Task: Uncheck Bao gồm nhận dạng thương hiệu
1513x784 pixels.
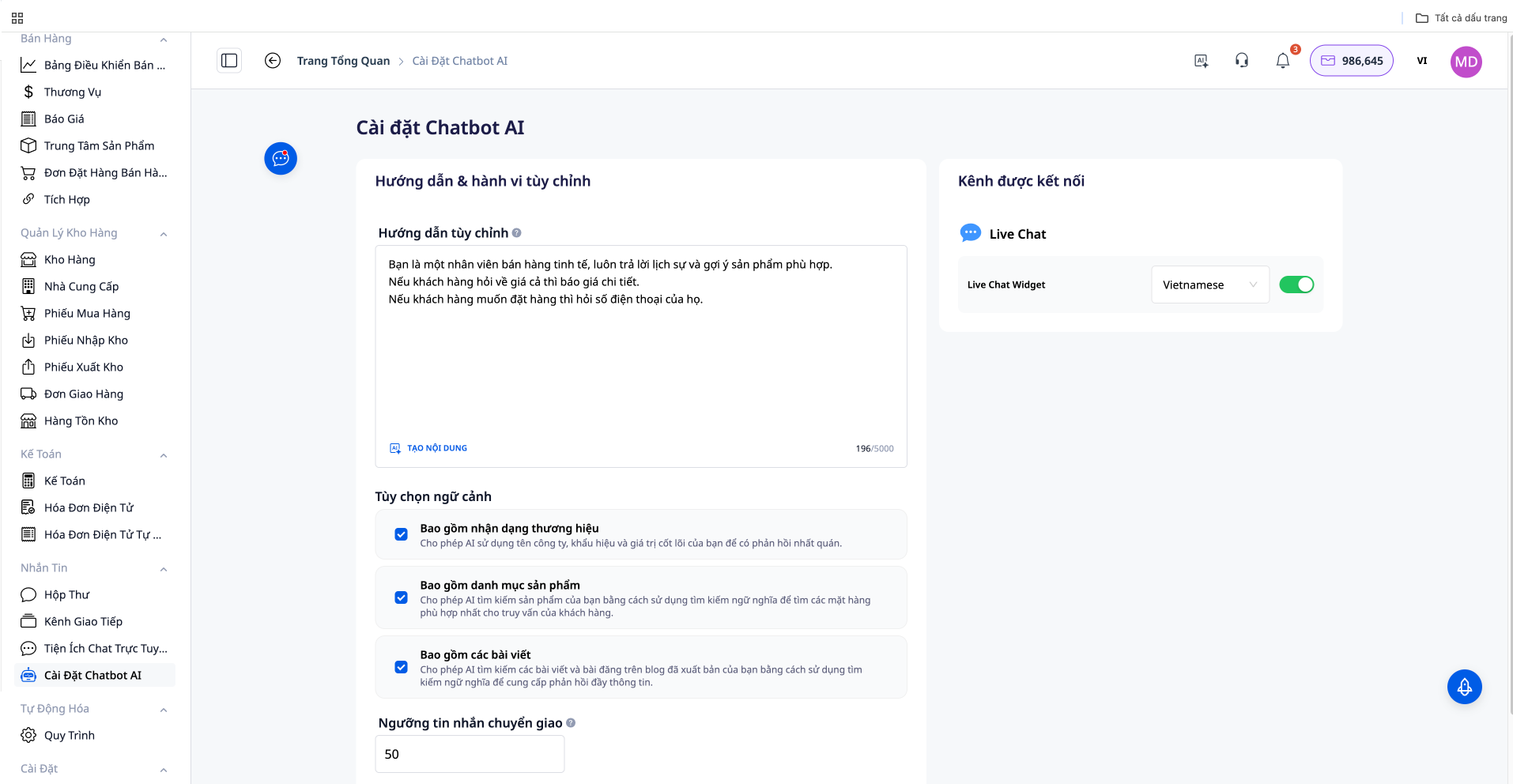Action: pos(402,534)
